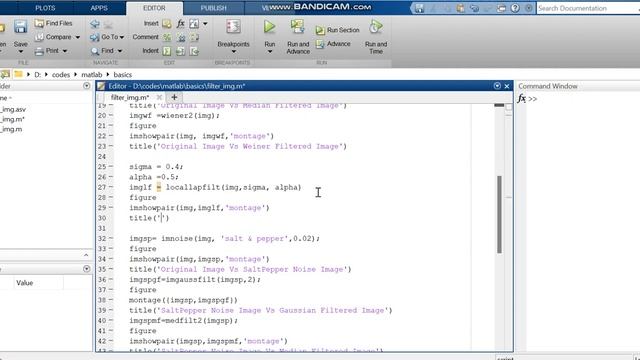The image size is (640, 360).
Task: Click the Find magnifier icon
Action: (x=95, y=51)
